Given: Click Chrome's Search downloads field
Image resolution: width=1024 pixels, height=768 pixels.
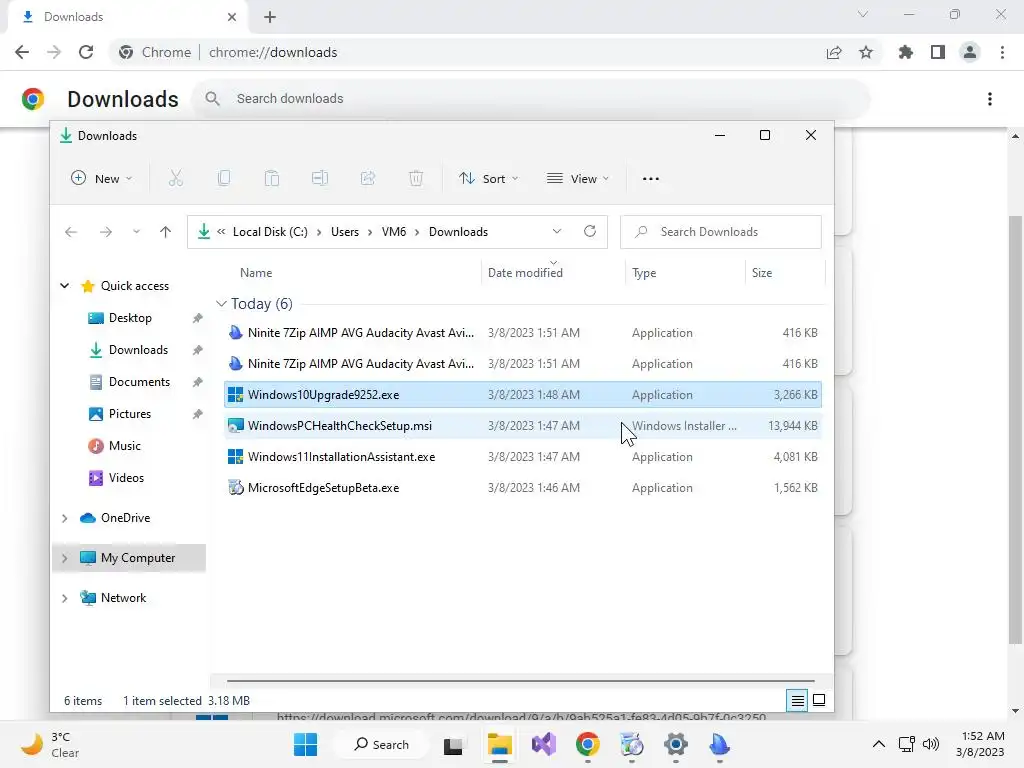Looking at the screenshot, I should [530, 99].
